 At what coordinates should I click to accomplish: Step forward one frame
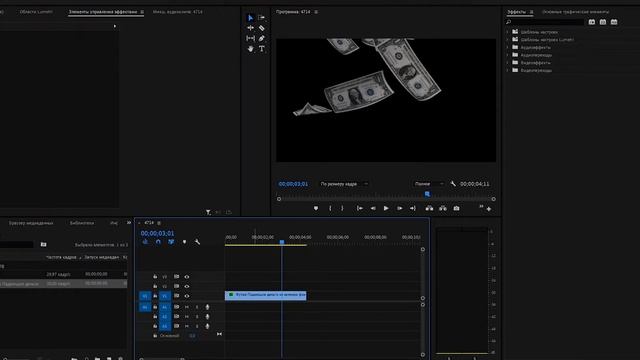tap(400, 208)
